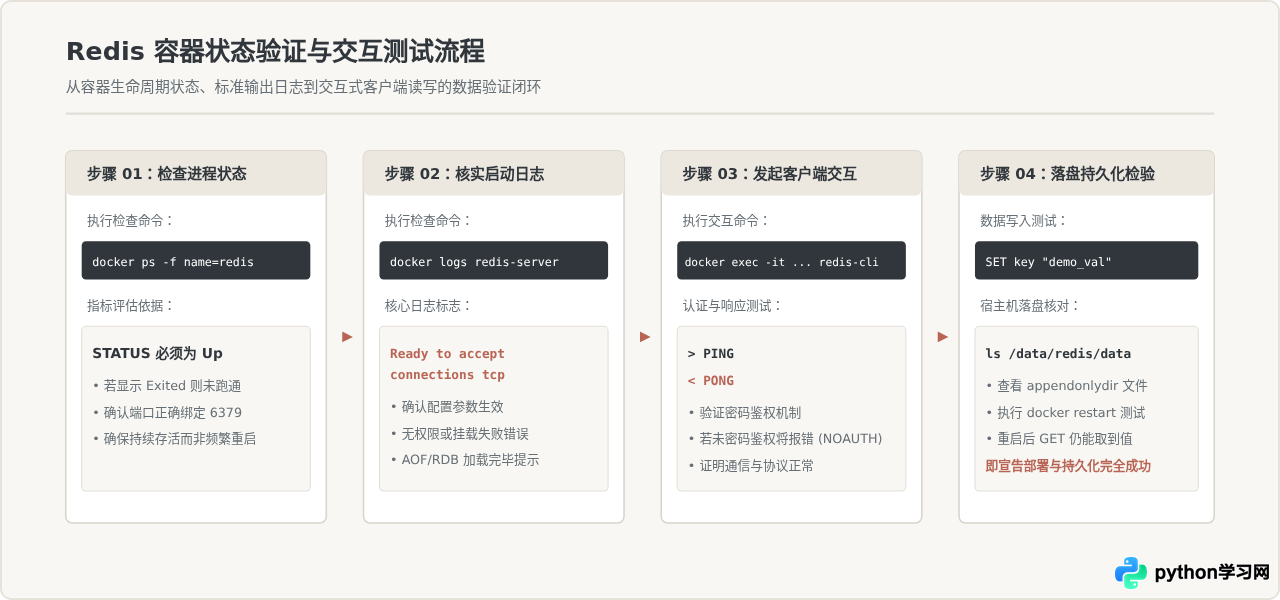This screenshot has width=1280, height=600.
Task: Click the 数据写入测试 label
Action: tap(1024, 221)
